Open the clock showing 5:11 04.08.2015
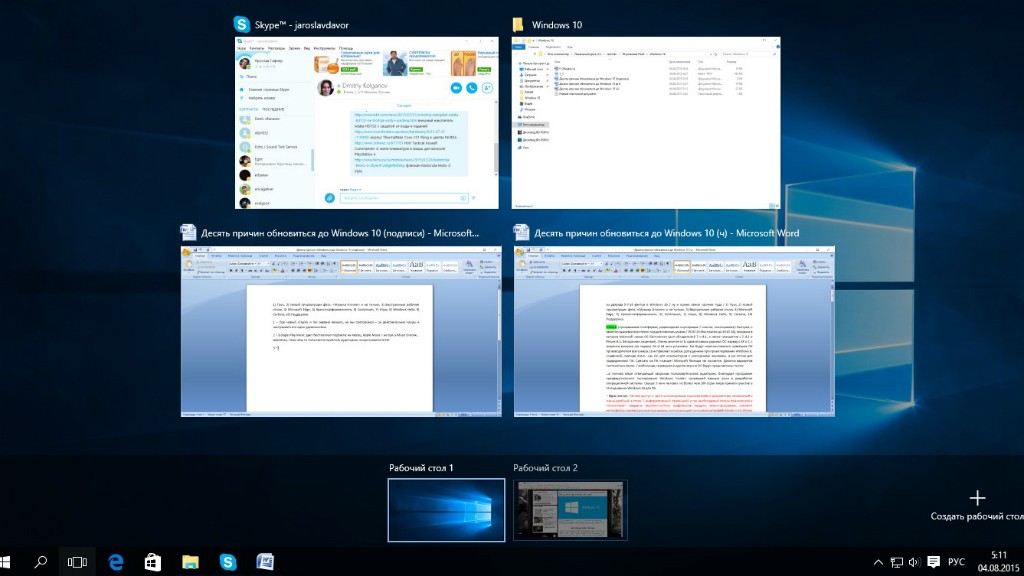Viewport: 1024px width, 576px height. (x=999, y=562)
